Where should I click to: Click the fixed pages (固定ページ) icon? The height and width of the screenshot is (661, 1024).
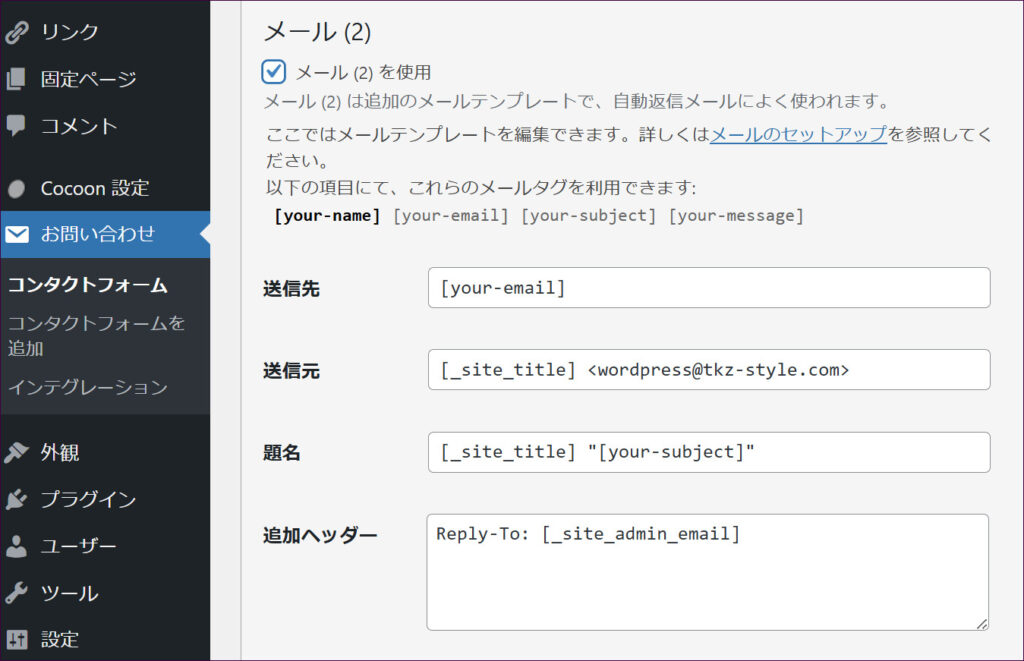point(16,79)
